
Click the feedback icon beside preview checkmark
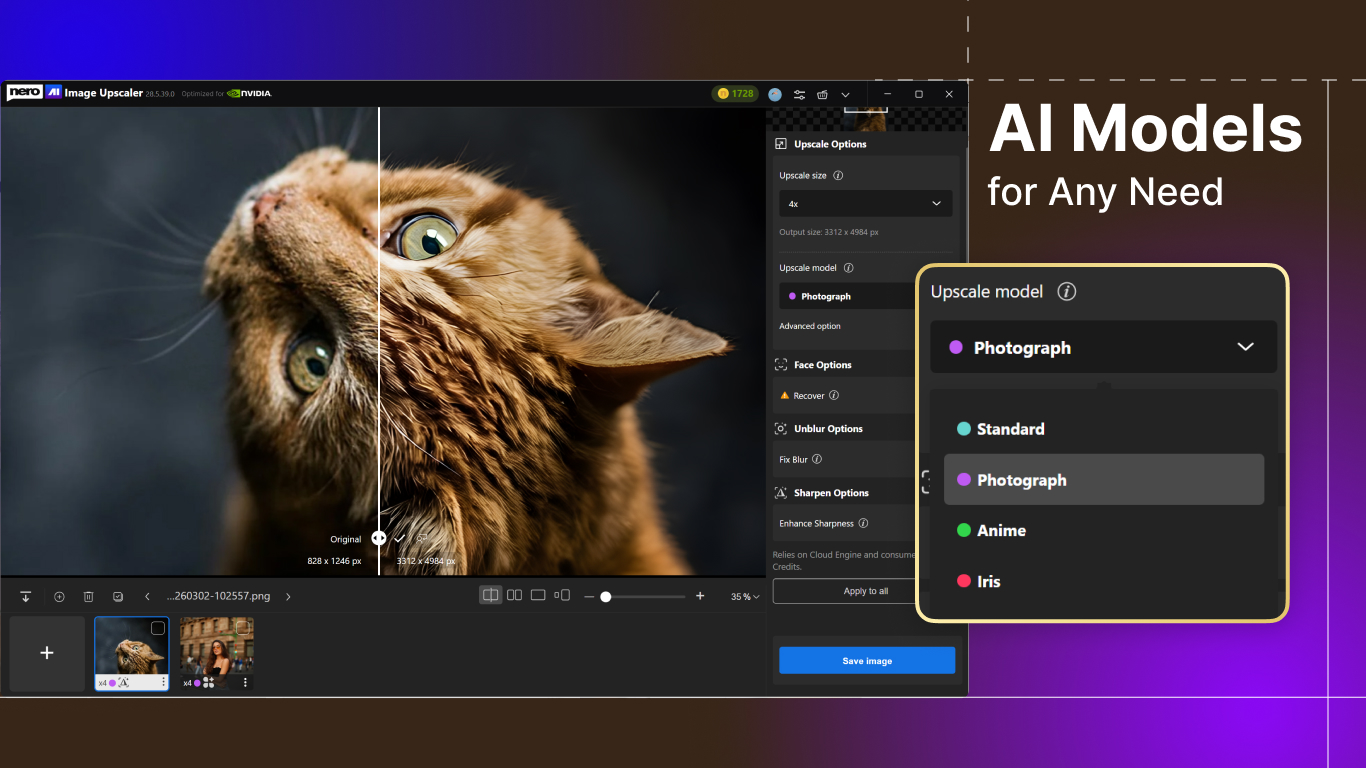tap(421, 538)
